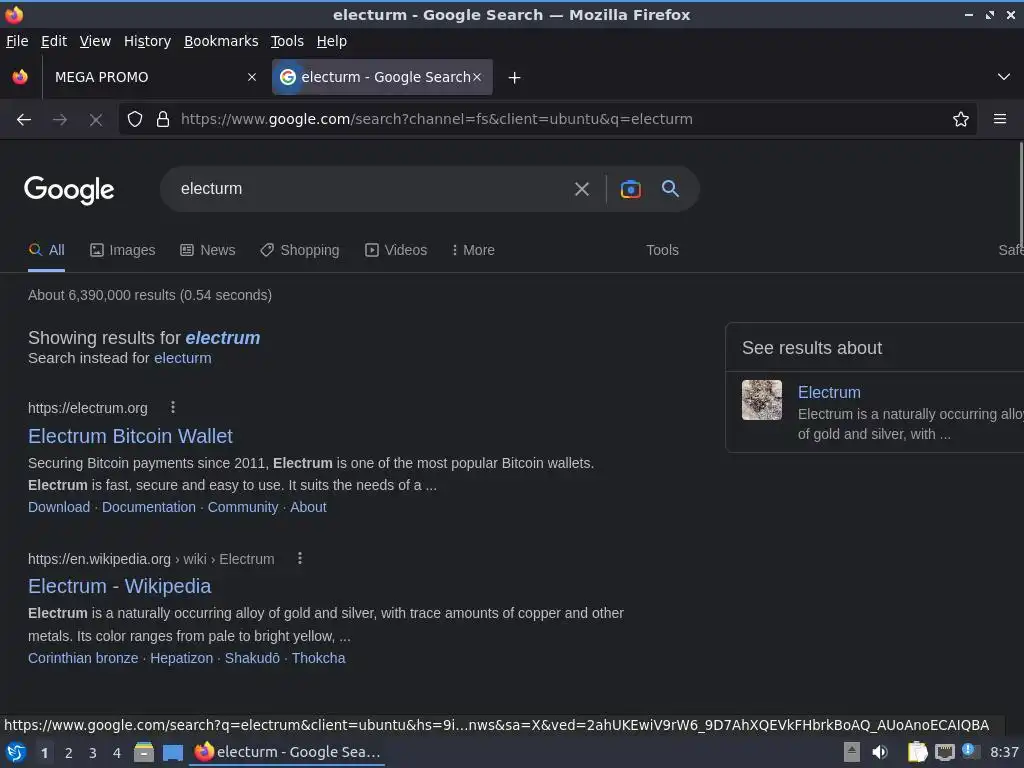Open the Tools menu
This screenshot has width=1024, height=768.
(287, 41)
